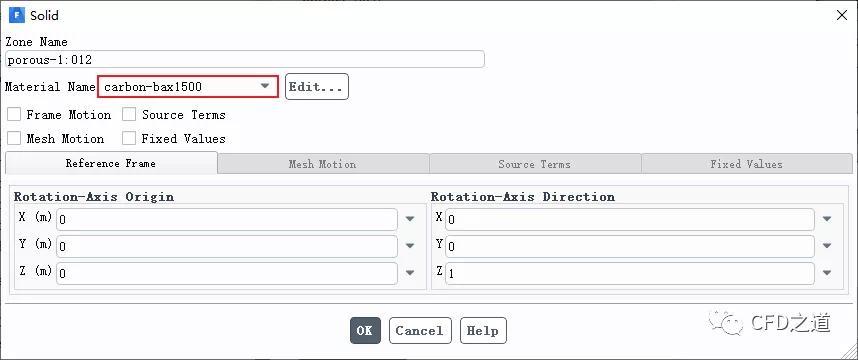Click the Cancel button
858x360 pixels.
[x=420, y=330]
